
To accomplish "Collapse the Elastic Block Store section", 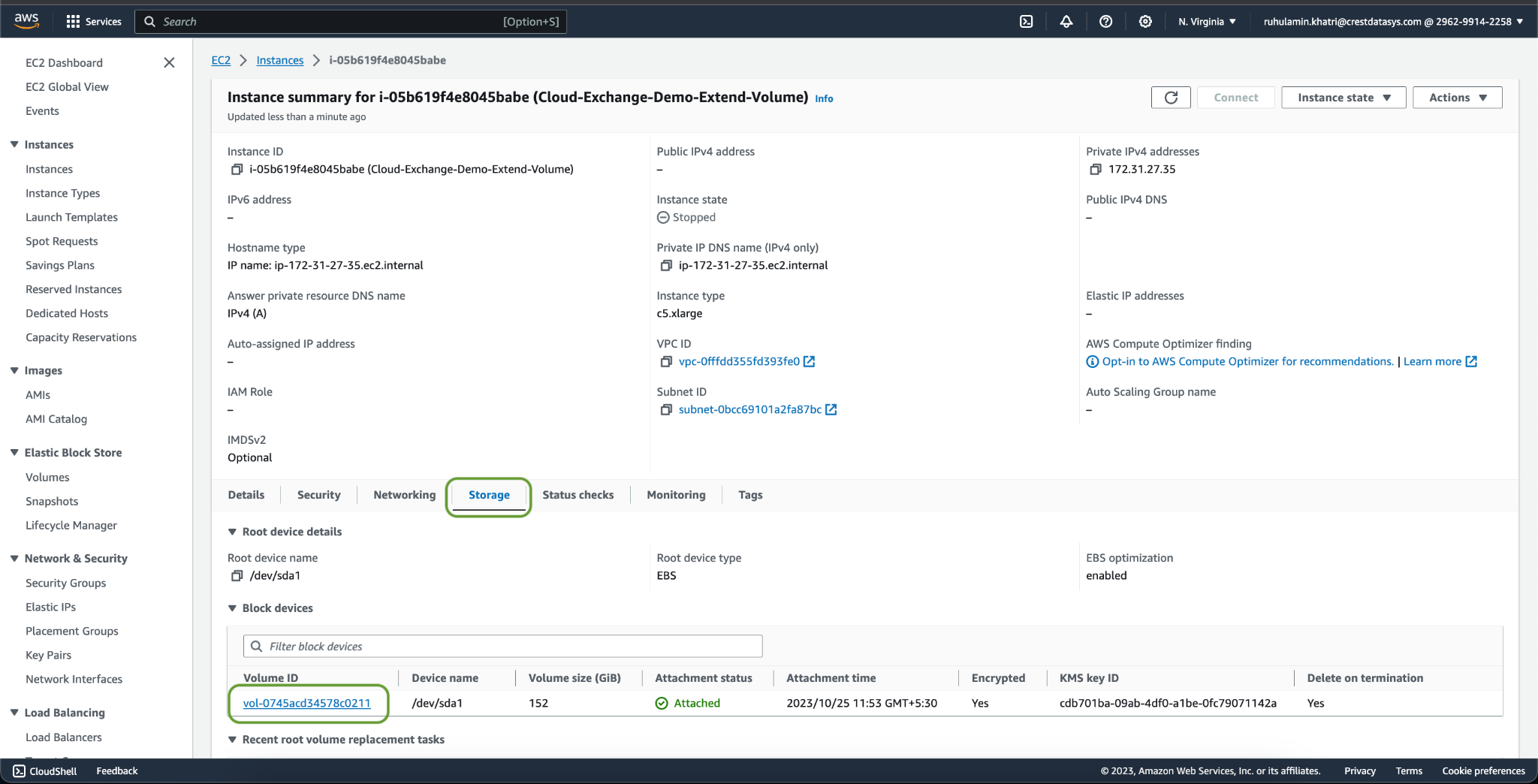I will tap(14, 452).
